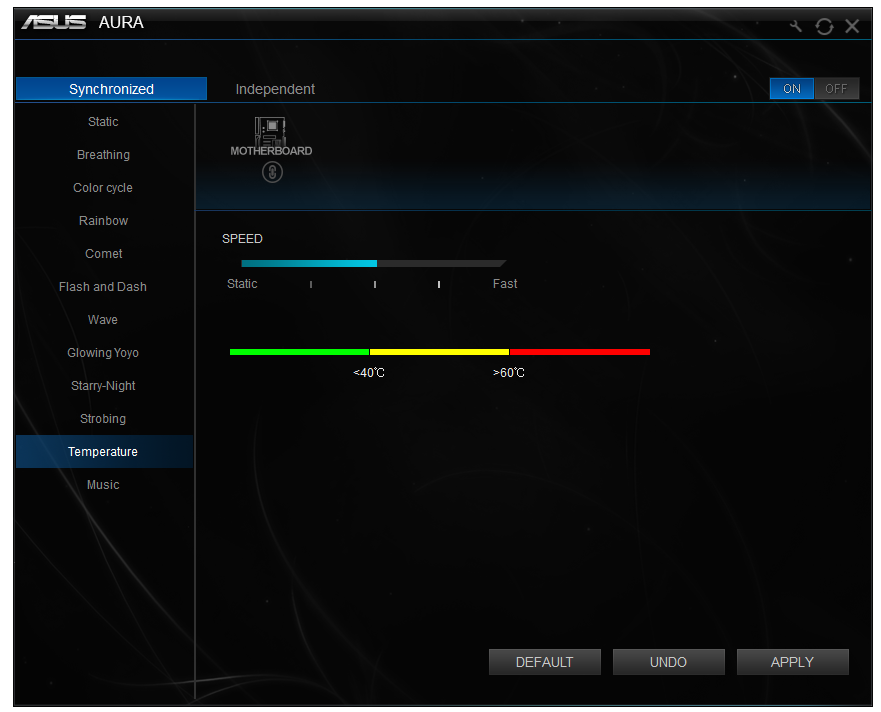Switch to the Independent tab
881x712 pixels.
click(x=275, y=89)
